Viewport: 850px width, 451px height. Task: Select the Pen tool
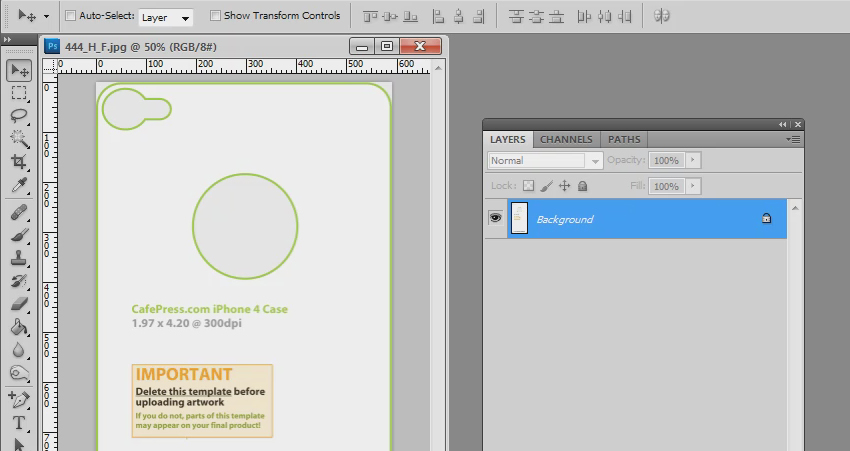[19, 400]
